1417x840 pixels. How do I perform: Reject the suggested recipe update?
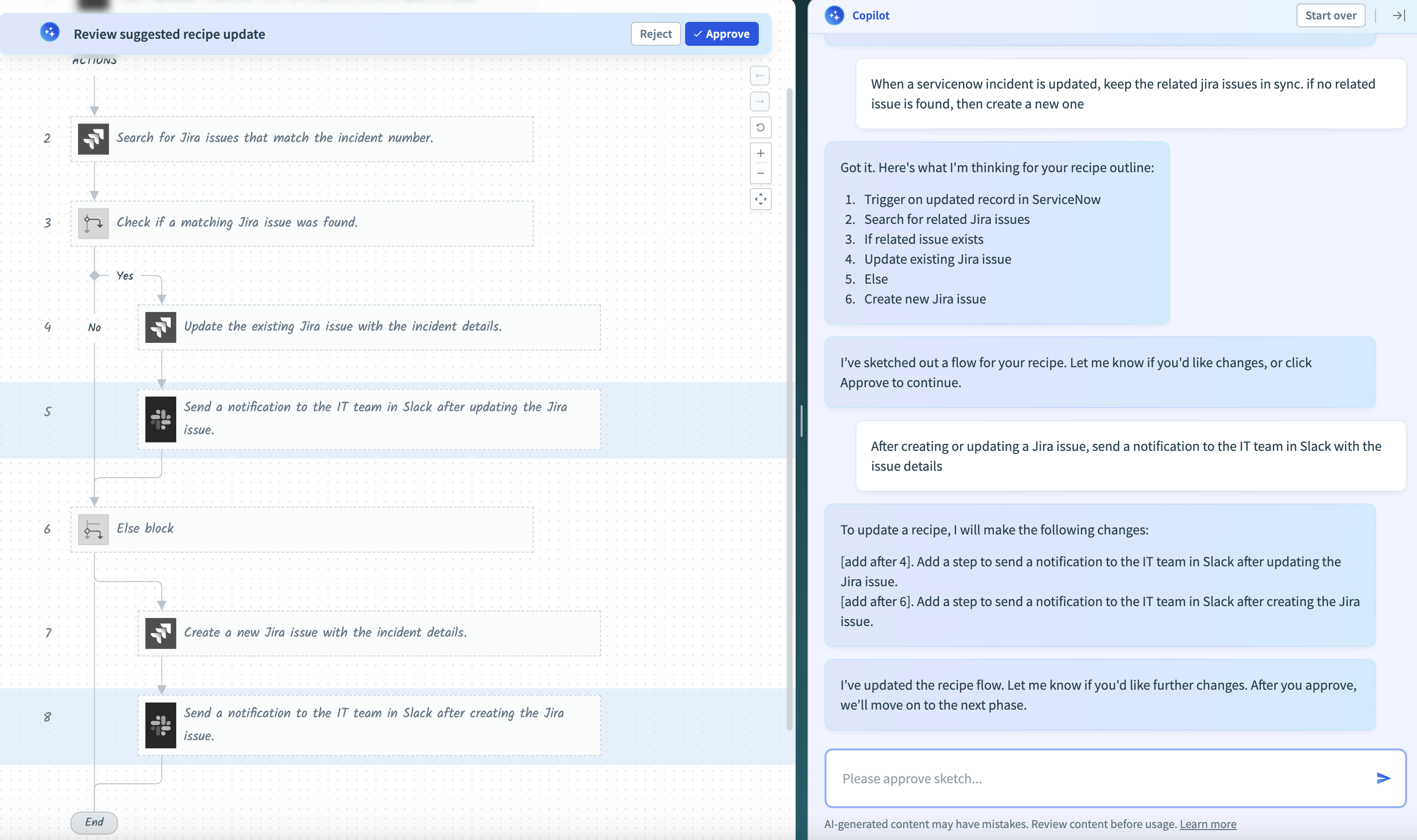pyautogui.click(x=655, y=33)
